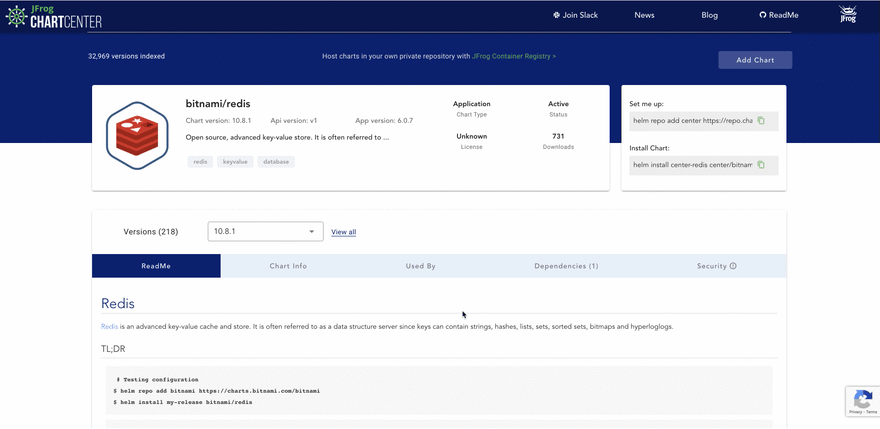Open the GitHub ReadMe link in header

pyautogui.click(x=778, y=15)
